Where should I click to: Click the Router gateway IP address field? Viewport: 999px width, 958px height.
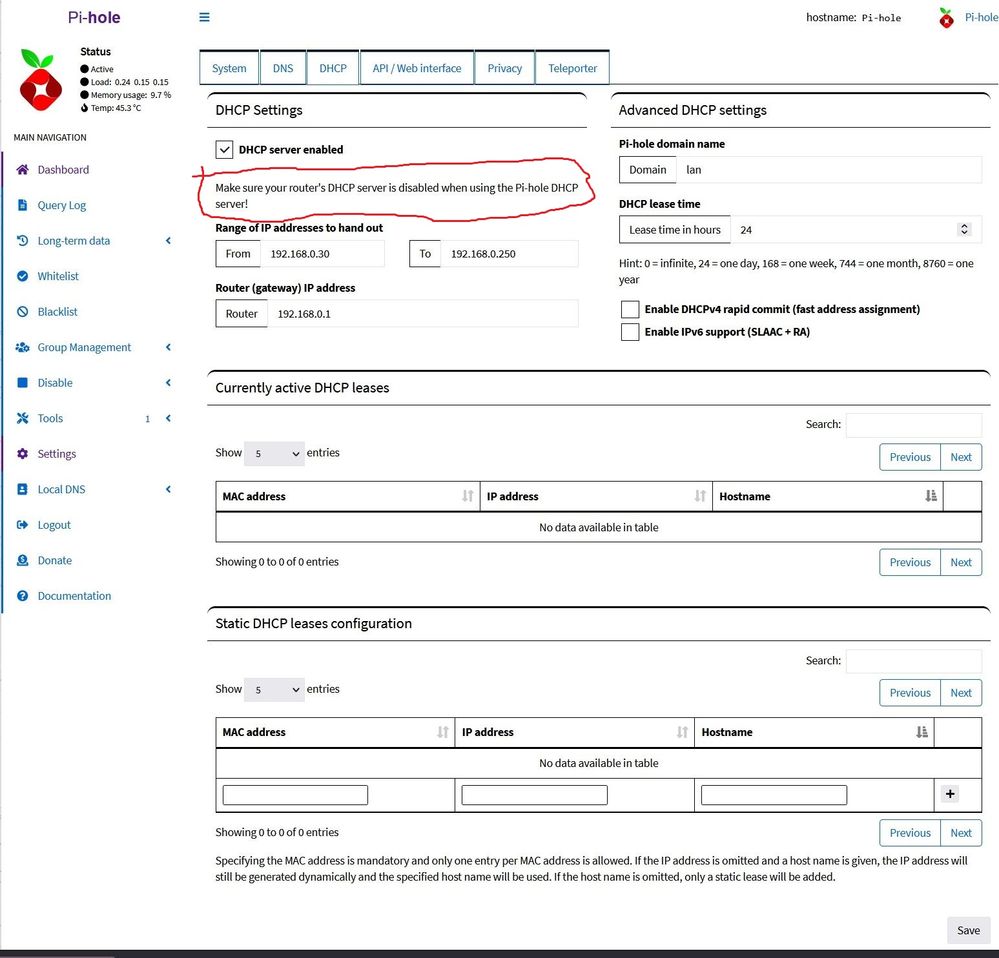(x=422, y=314)
